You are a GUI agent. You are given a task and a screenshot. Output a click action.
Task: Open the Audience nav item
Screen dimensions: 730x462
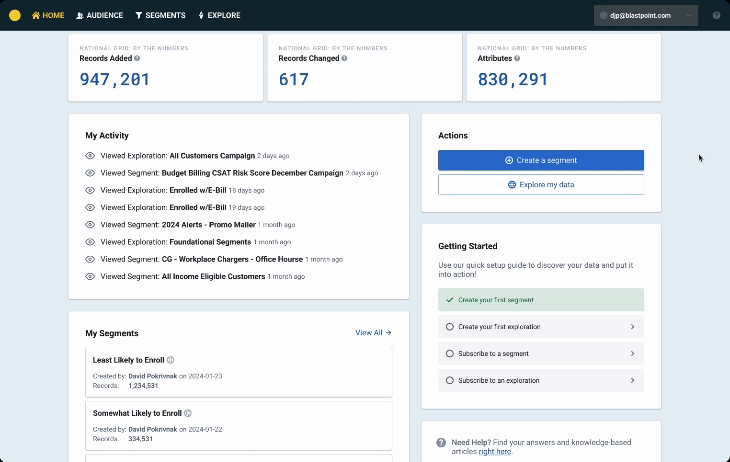(100, 15)
